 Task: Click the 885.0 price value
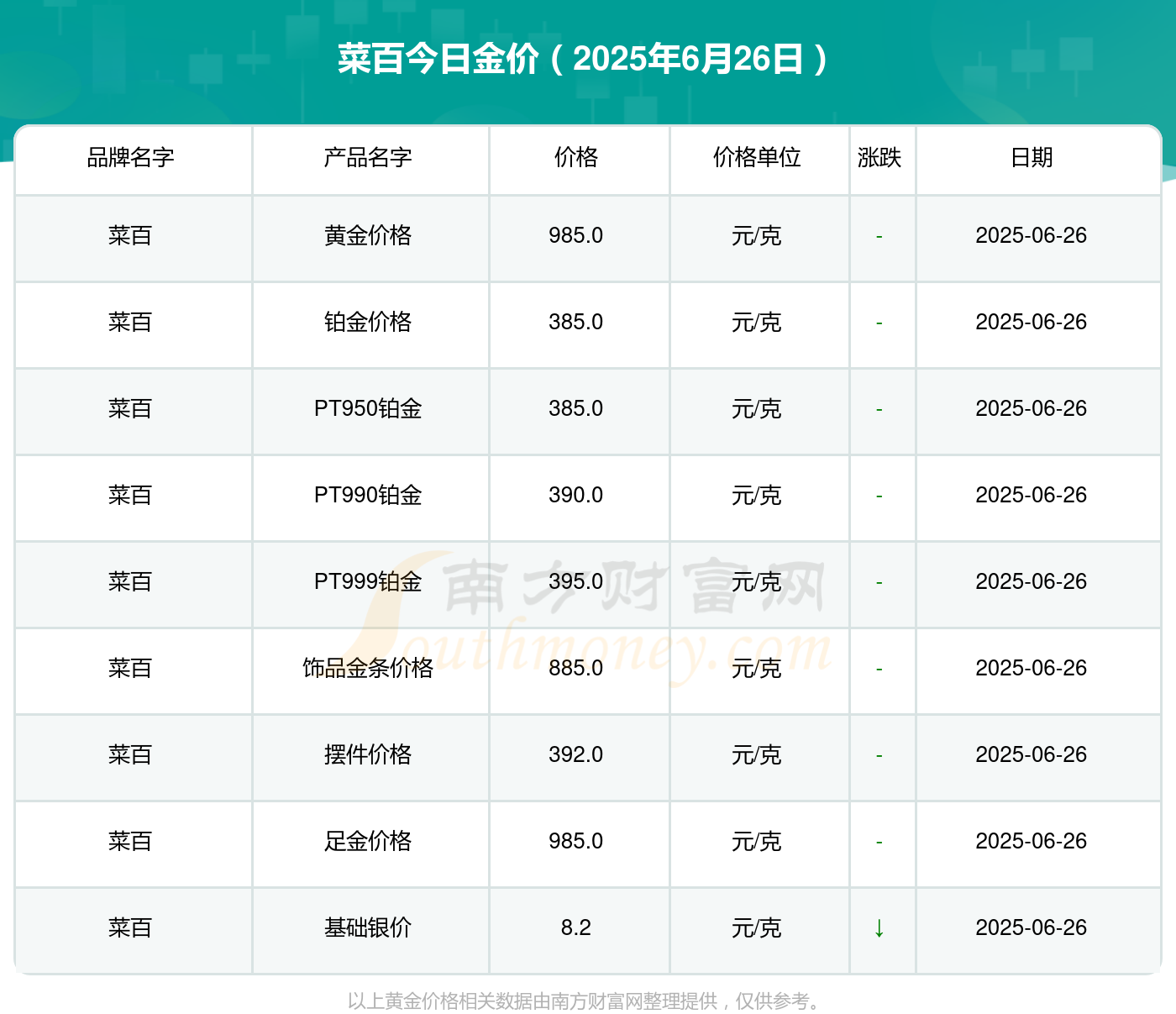(x=576, y=668)
